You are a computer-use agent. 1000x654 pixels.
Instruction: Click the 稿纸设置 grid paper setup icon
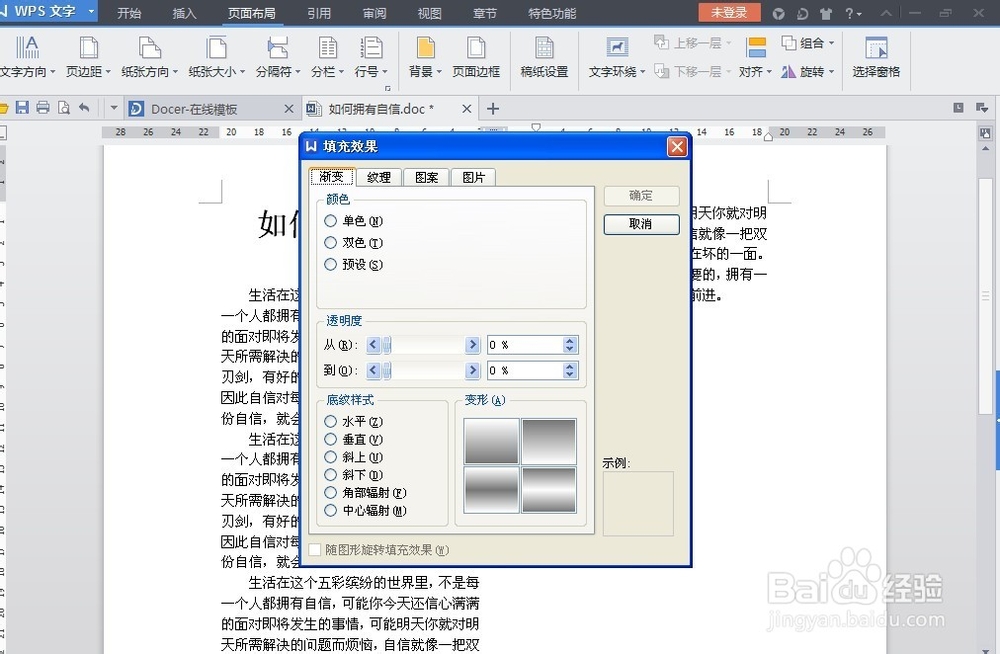[543, 55]
